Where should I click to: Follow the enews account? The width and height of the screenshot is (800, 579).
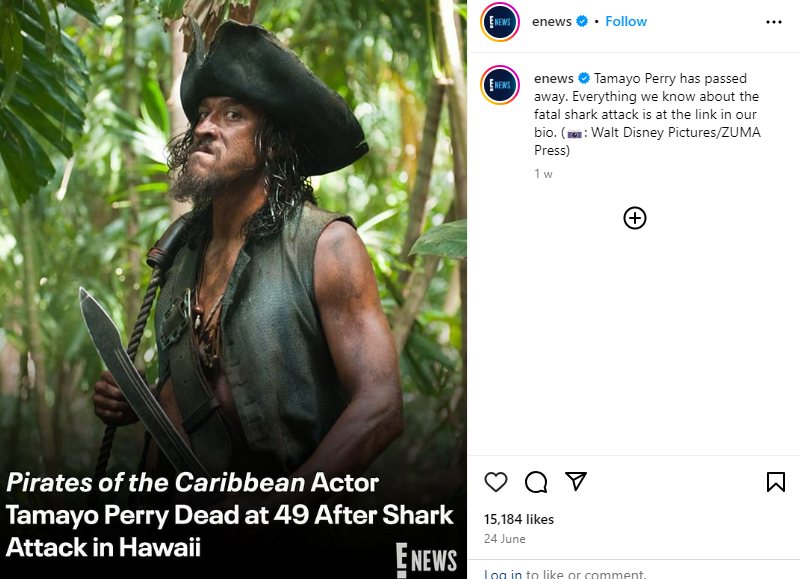point(626,21)
